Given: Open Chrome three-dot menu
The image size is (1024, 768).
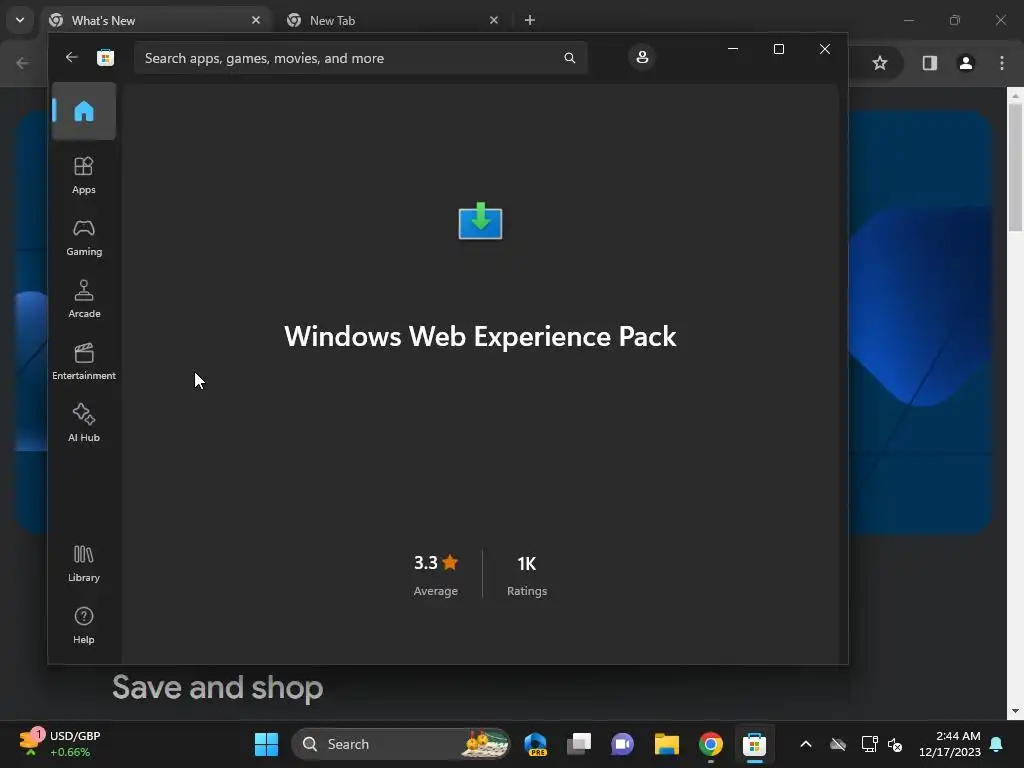Looking at the screenshot, I should pyautogui.click(x=1002, y=63).
